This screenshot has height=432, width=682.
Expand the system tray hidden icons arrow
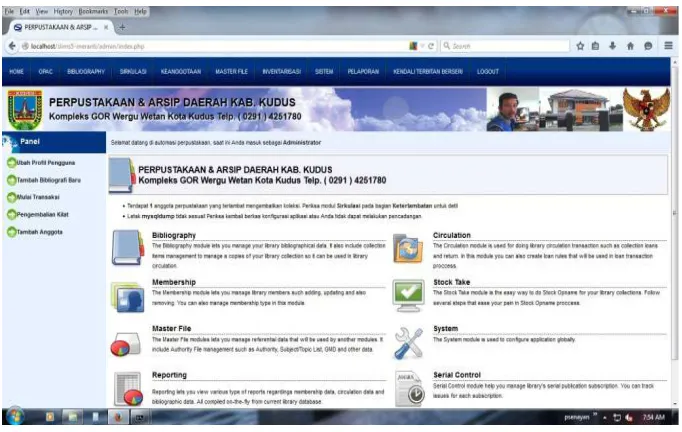(x=605, y=418)
